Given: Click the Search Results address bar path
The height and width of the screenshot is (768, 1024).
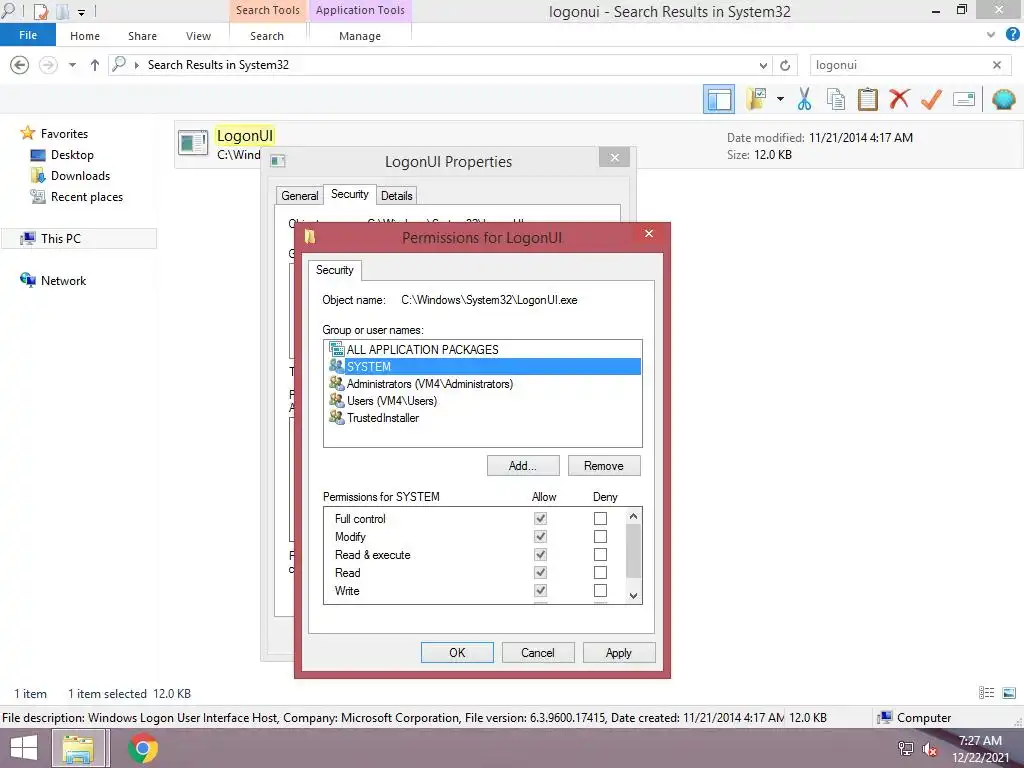Looking at the screenshot, I should coord(218,65).
